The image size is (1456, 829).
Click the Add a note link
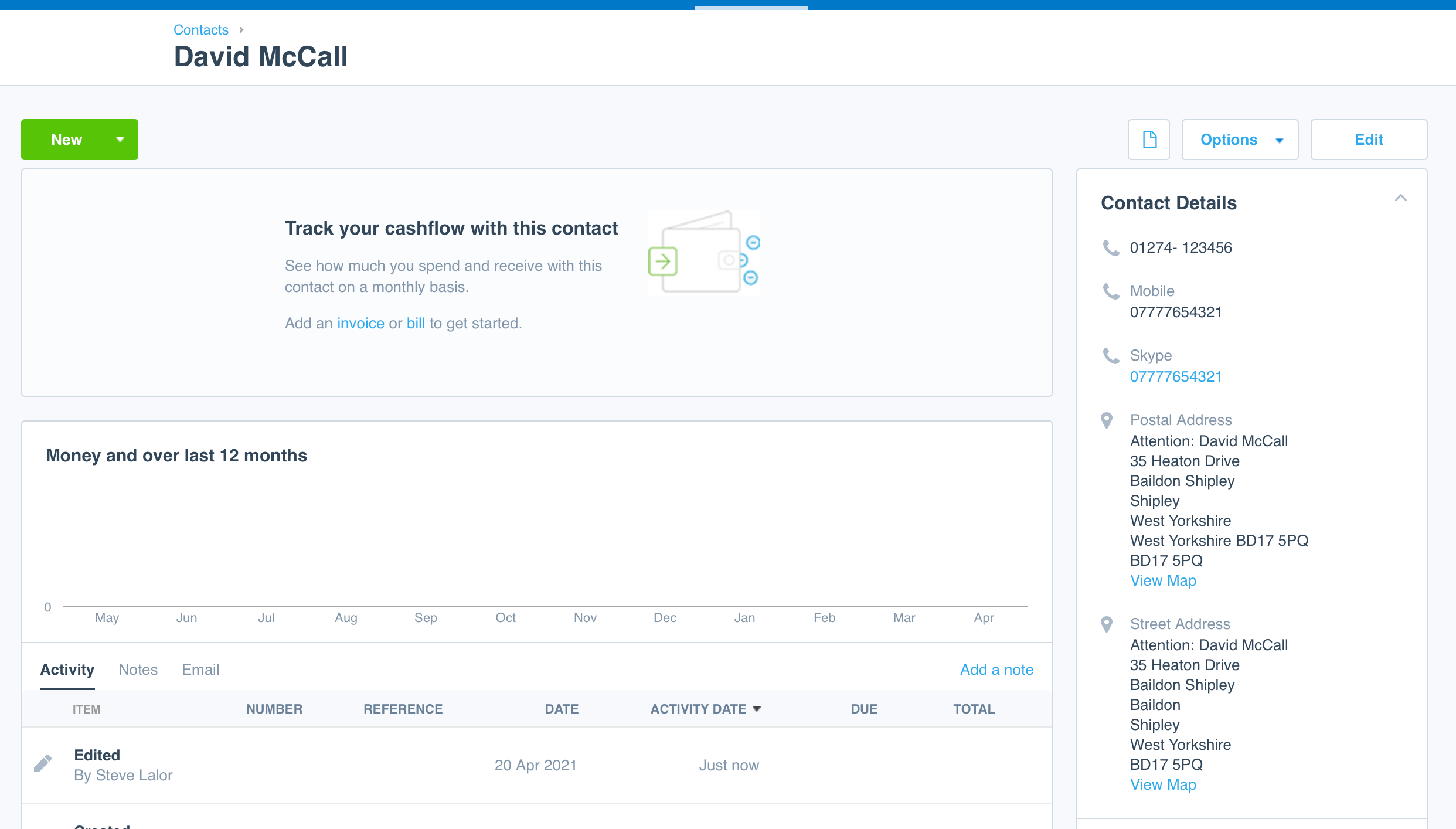click(996, 670)
